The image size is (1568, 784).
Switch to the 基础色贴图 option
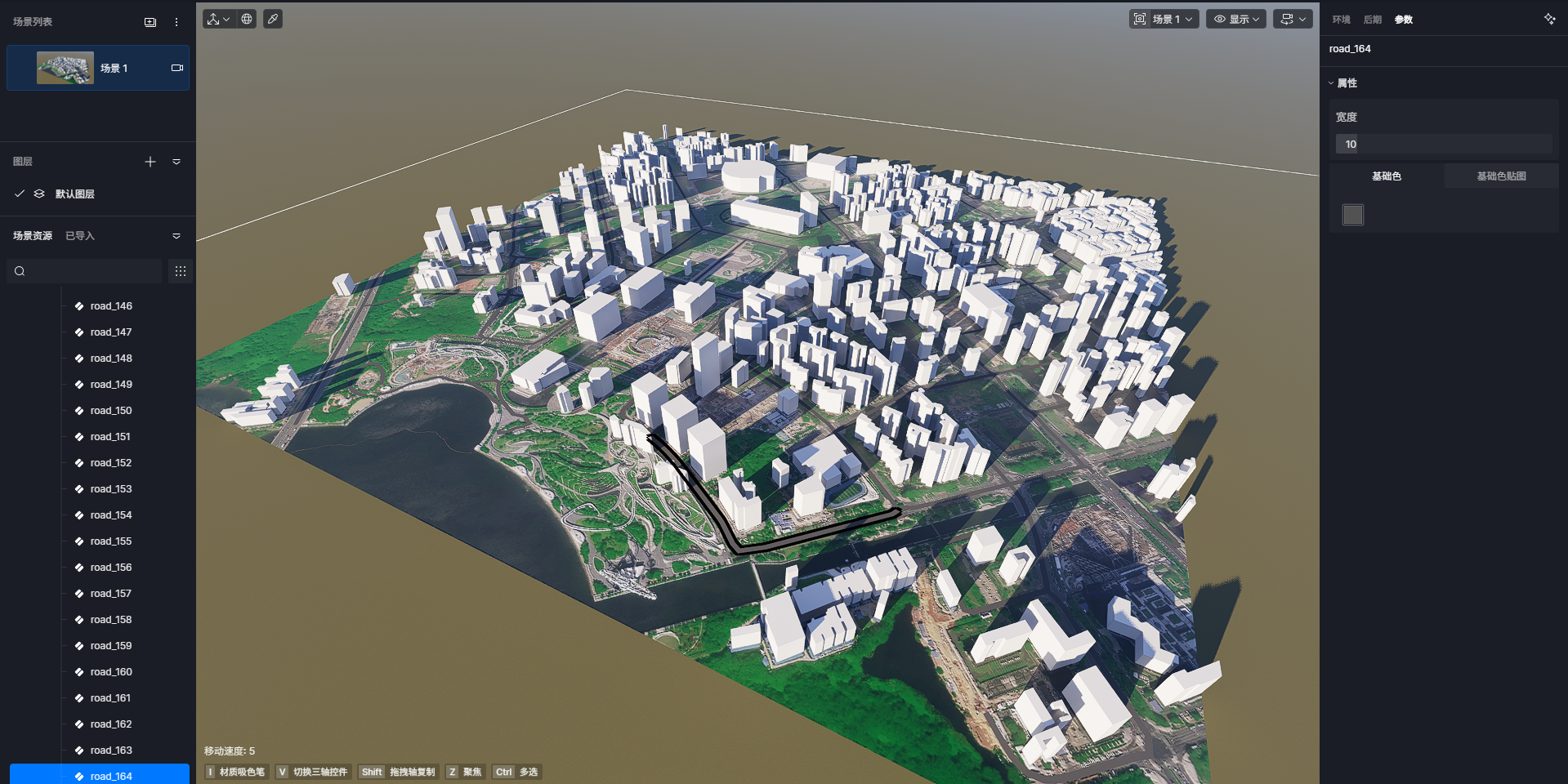point(1501,176)
